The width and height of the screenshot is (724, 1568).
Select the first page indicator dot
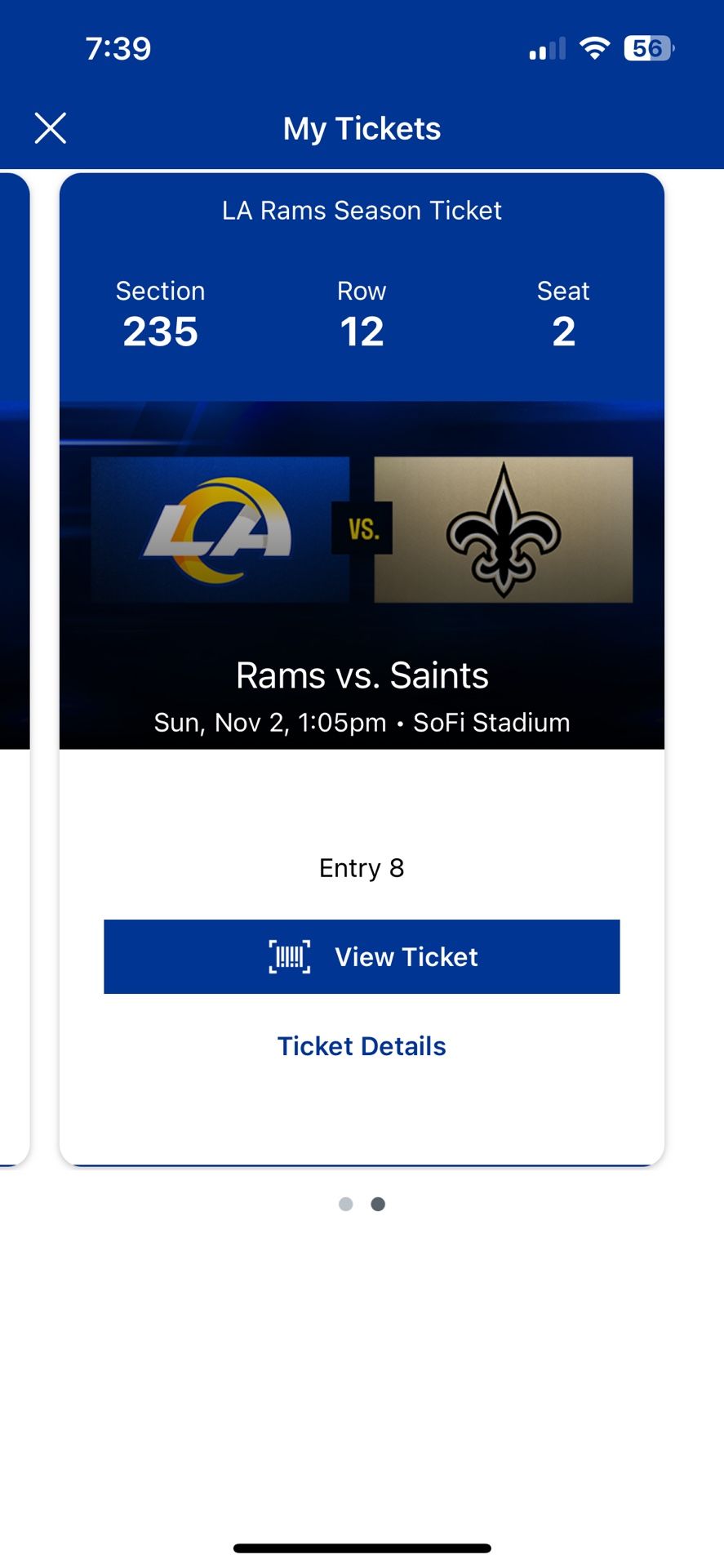[x=346, y=1203]
